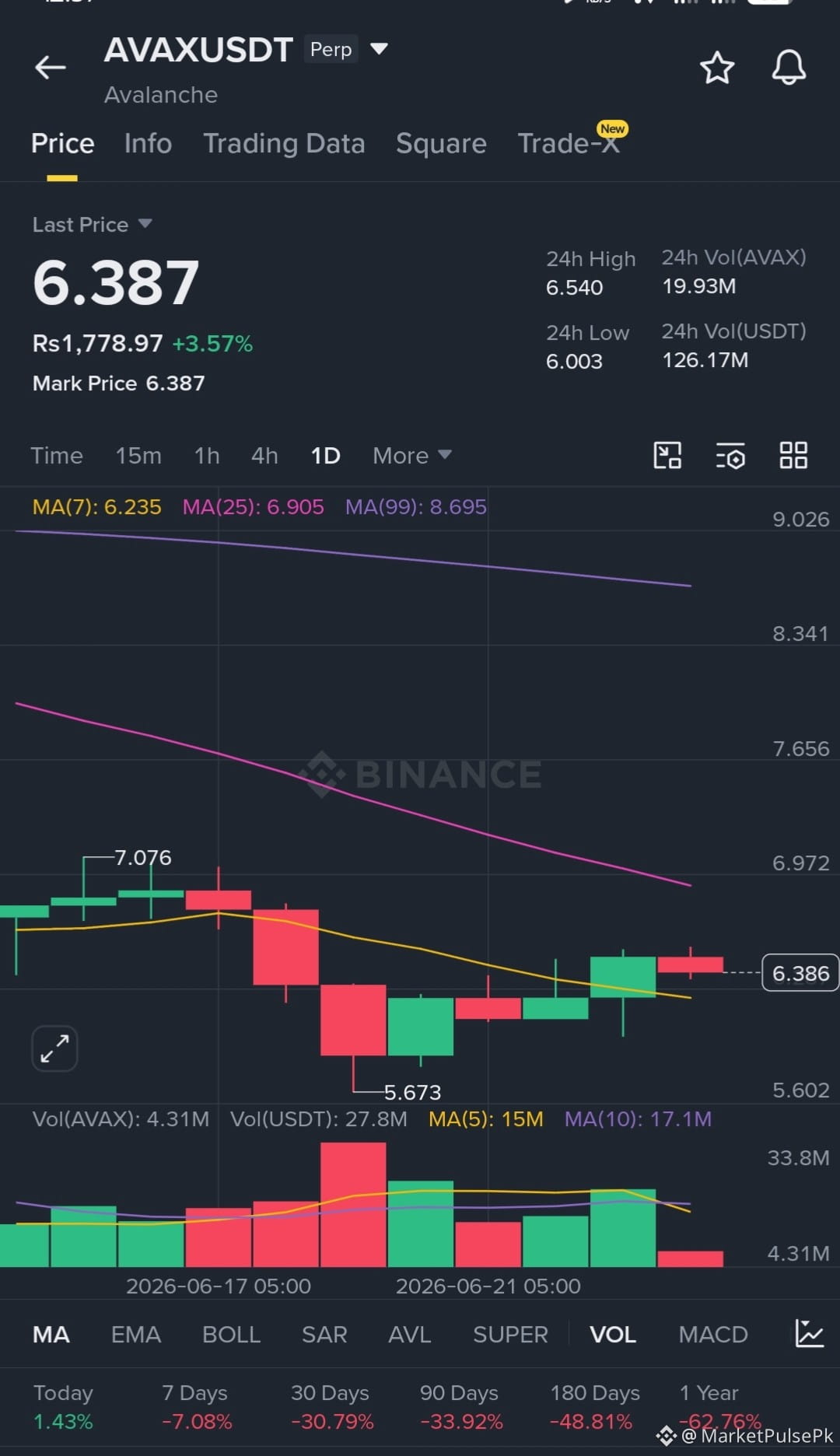The width and height of the screenshot is (840, 1456).
Task: Click the MA(7): 6.235 label
Action: pyautogui.click(x=96, y=507)
